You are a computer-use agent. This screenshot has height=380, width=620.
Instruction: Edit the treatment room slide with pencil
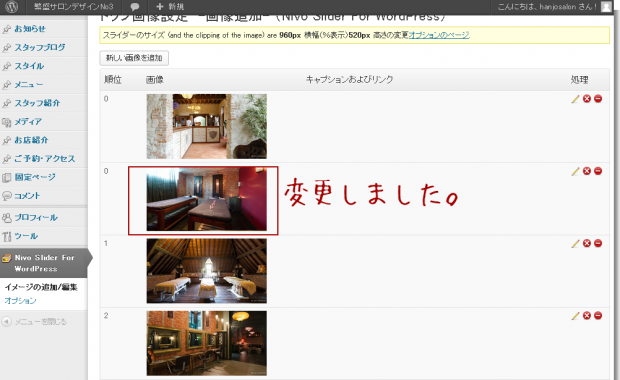(575, 171)
